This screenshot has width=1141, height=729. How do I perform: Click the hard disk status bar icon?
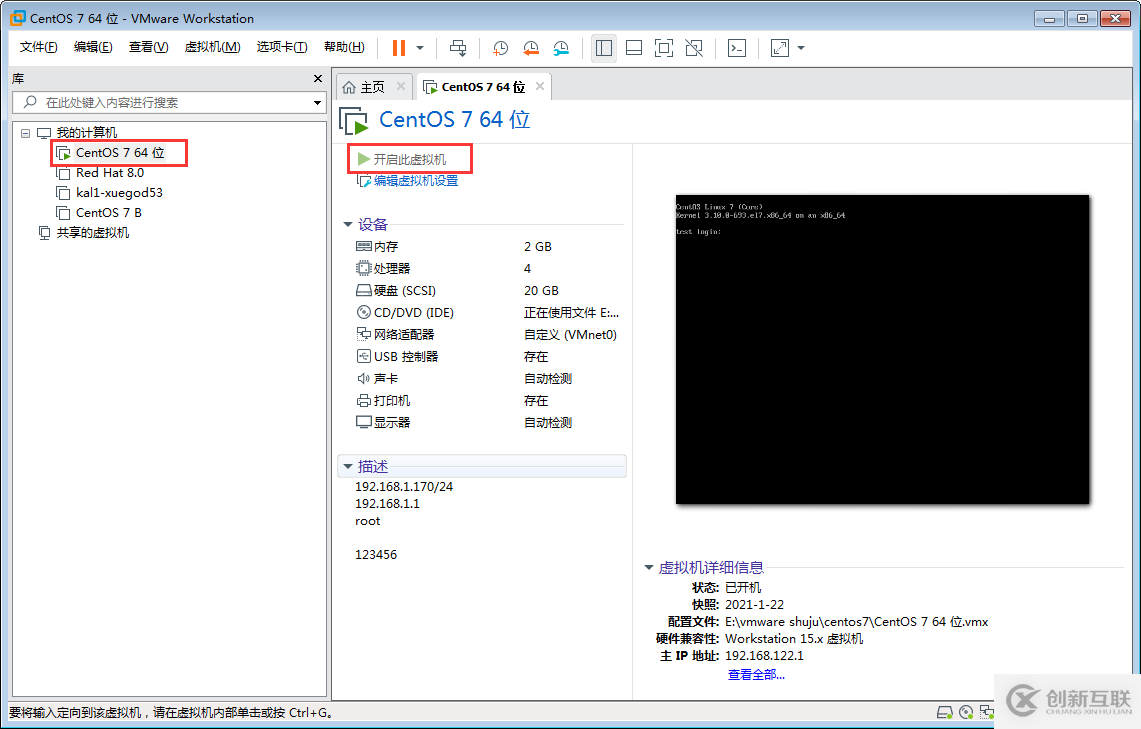945,711
